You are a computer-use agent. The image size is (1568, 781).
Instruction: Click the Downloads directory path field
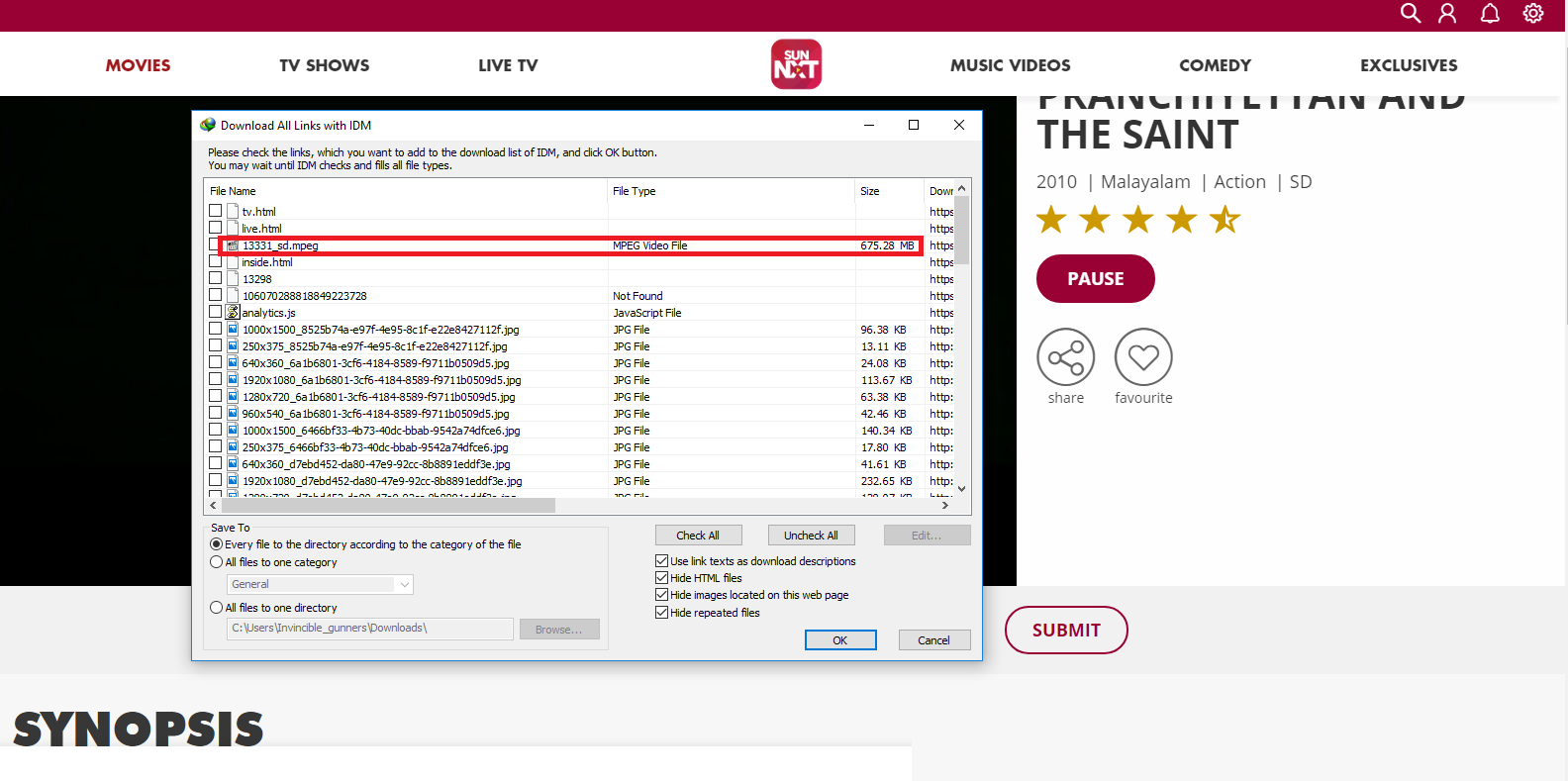370,629
